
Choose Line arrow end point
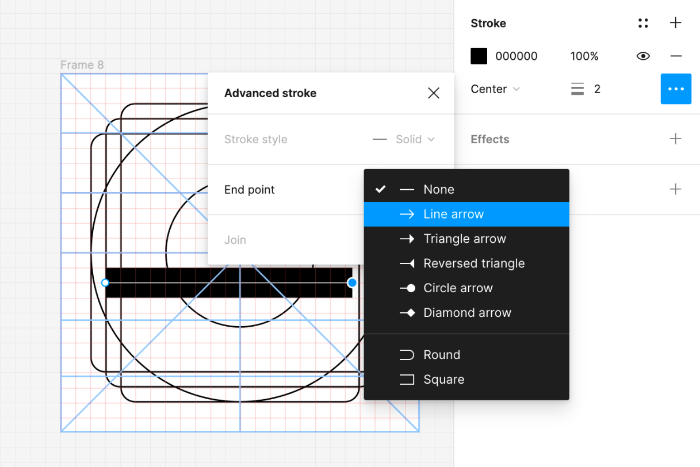(467, 214)
